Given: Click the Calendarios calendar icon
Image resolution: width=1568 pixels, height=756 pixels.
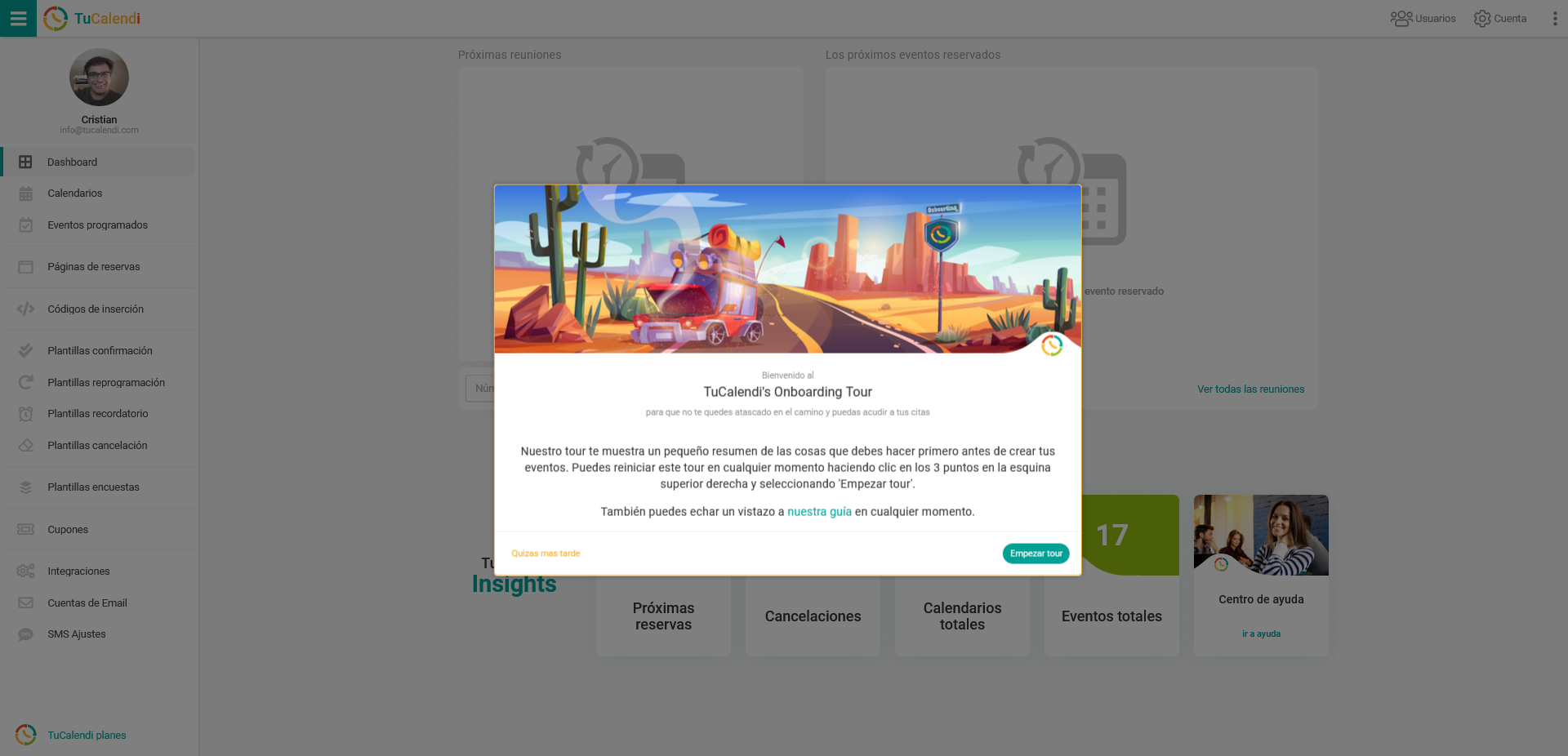Looking at the screenshot, I should 25,193.
